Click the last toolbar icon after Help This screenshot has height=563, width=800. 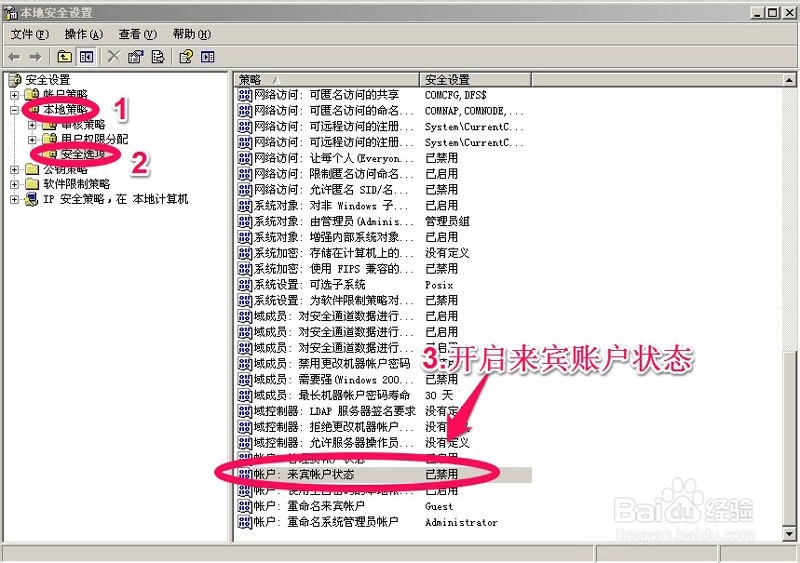(x=208, y=57)
